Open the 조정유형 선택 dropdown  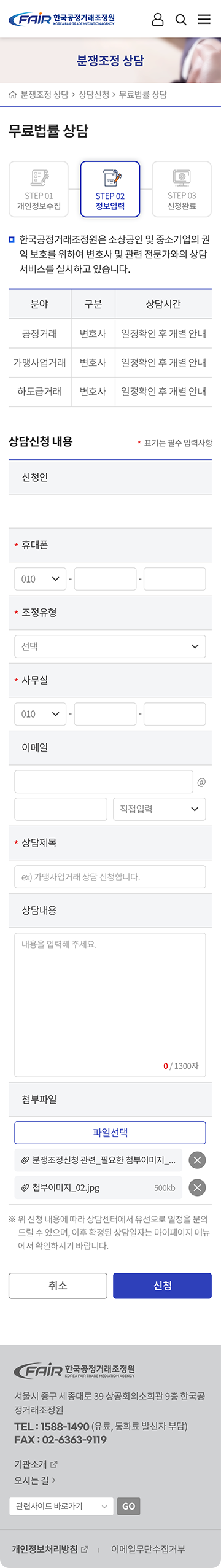[110, 646]
